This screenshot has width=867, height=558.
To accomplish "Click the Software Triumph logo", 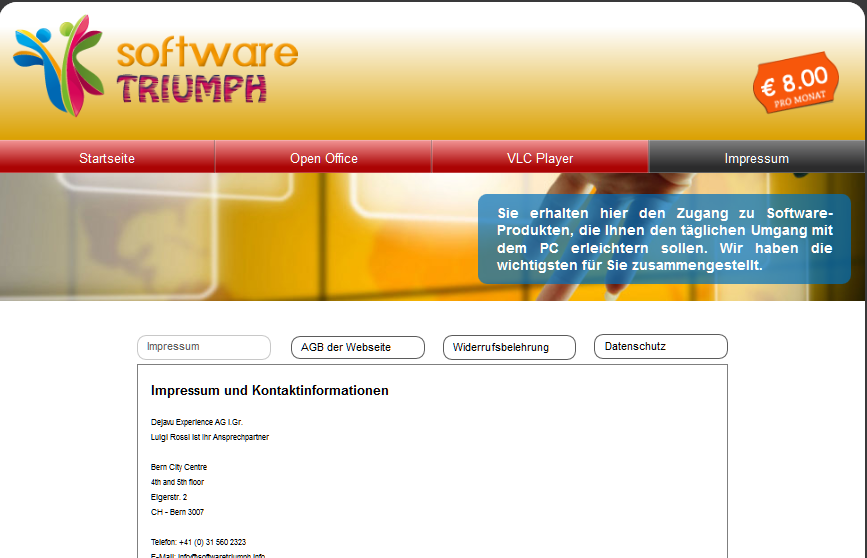I will [155, 66].
